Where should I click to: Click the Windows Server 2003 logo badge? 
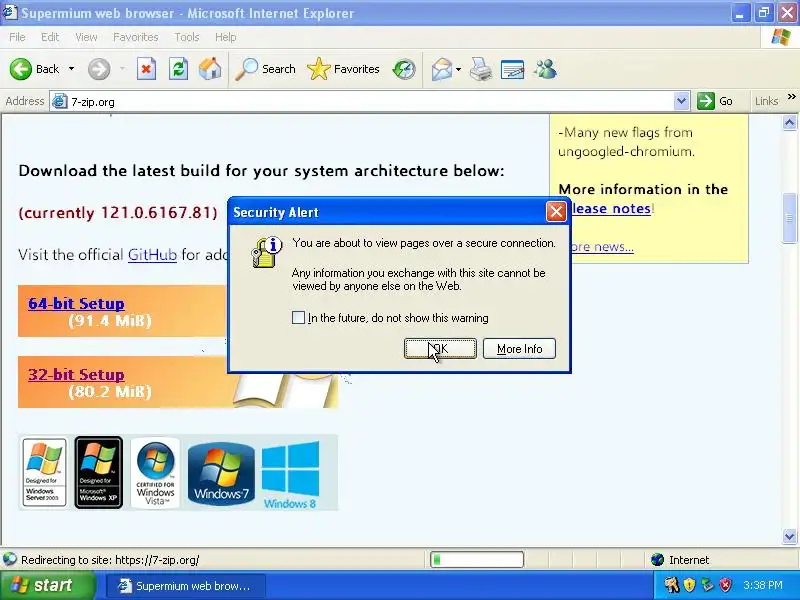pyautogui.click(x=44, y=472)
